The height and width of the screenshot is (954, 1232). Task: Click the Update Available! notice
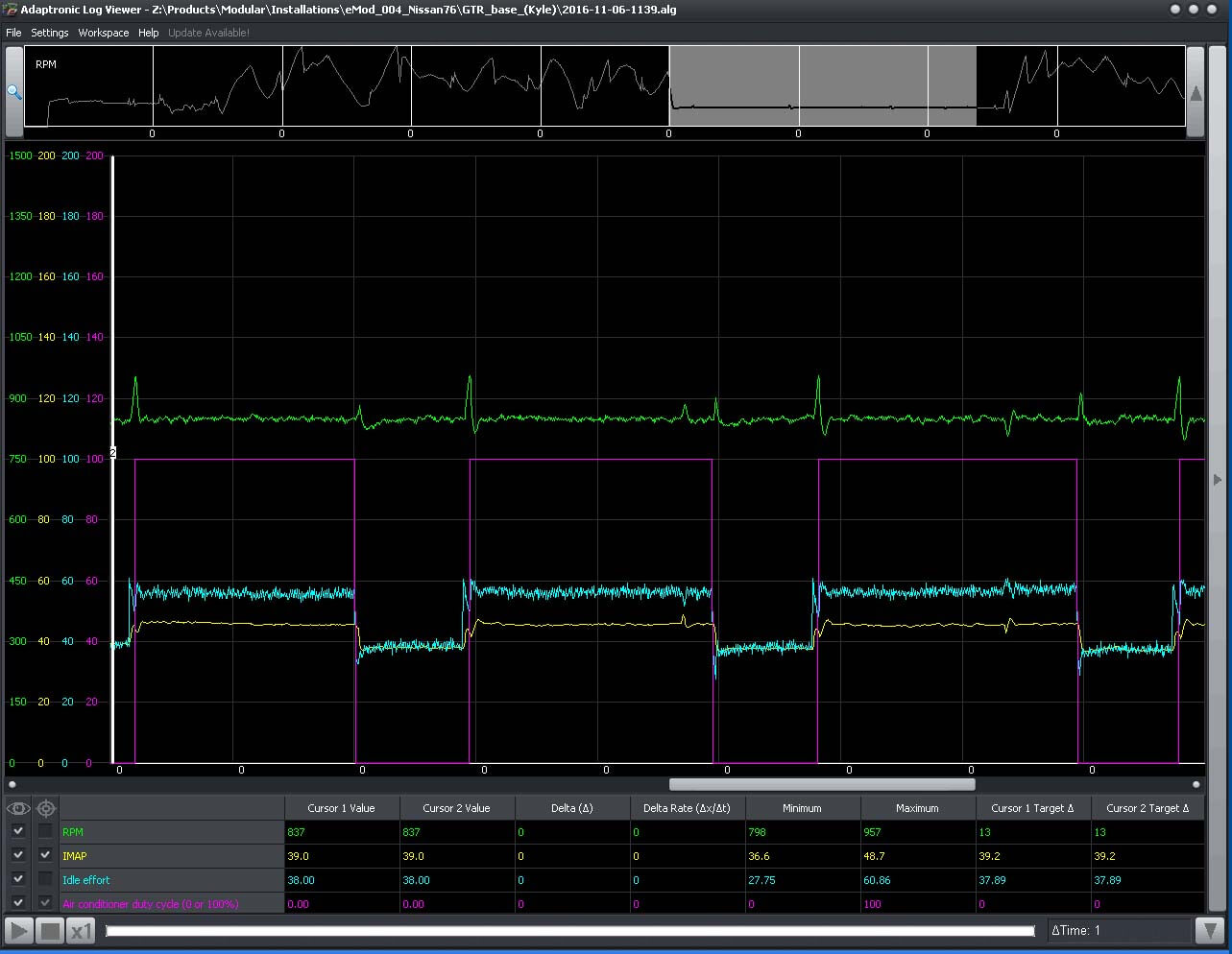click(x=208, y=33)
